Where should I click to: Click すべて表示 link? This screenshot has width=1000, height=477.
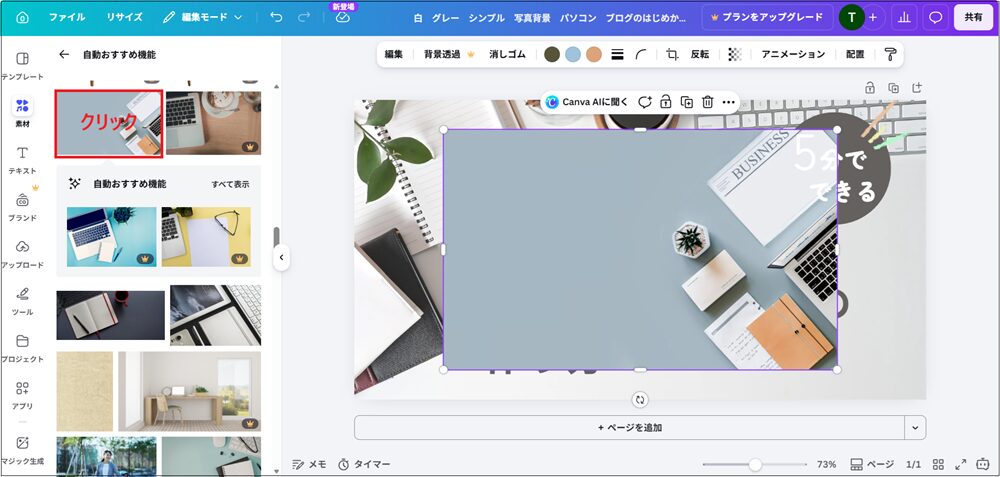tap(230, 184)
